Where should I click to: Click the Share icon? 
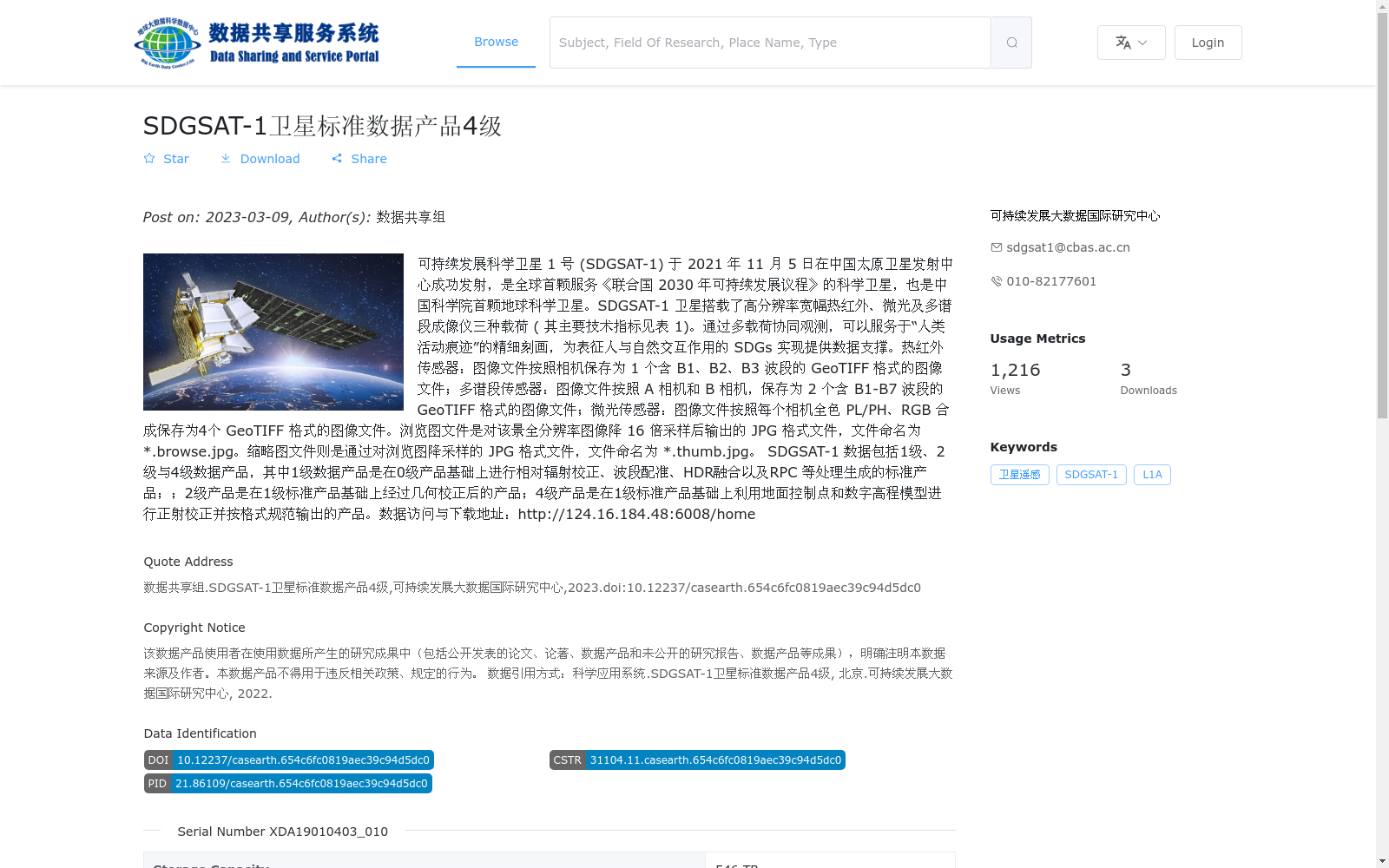tap(337, 158)
